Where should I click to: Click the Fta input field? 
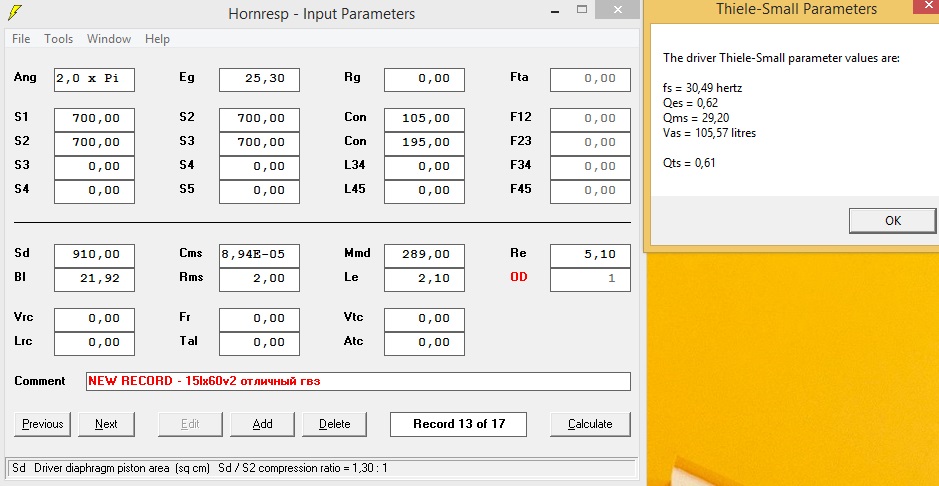(590, 80)
